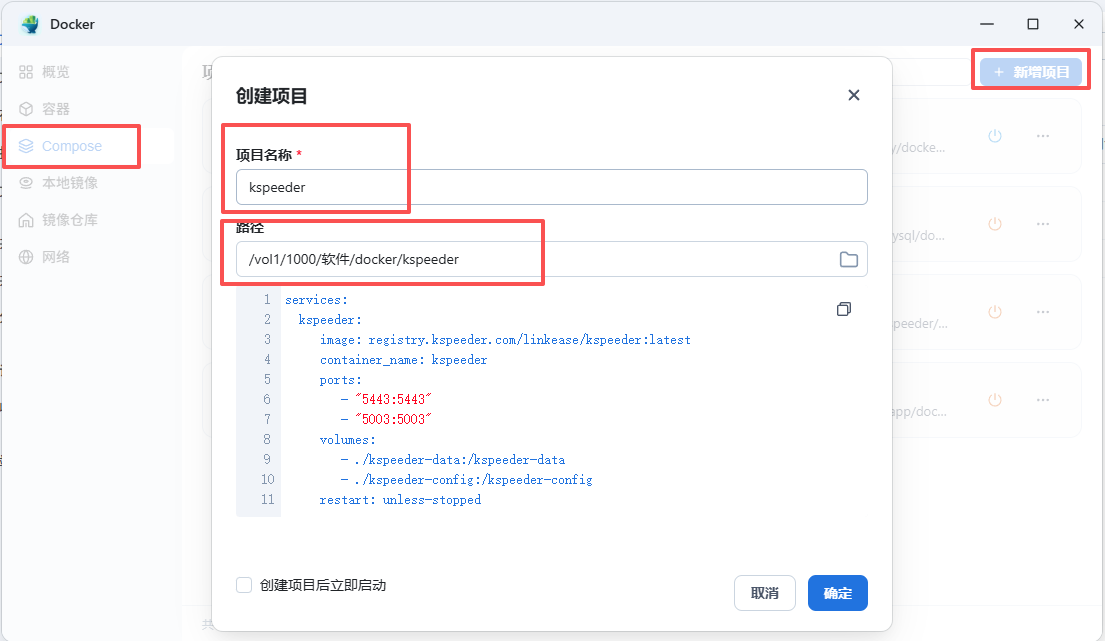Click 取消 to cancel project creation
Image resolution: width=1105 pixels, height=641 pixels.
(764, 593)
